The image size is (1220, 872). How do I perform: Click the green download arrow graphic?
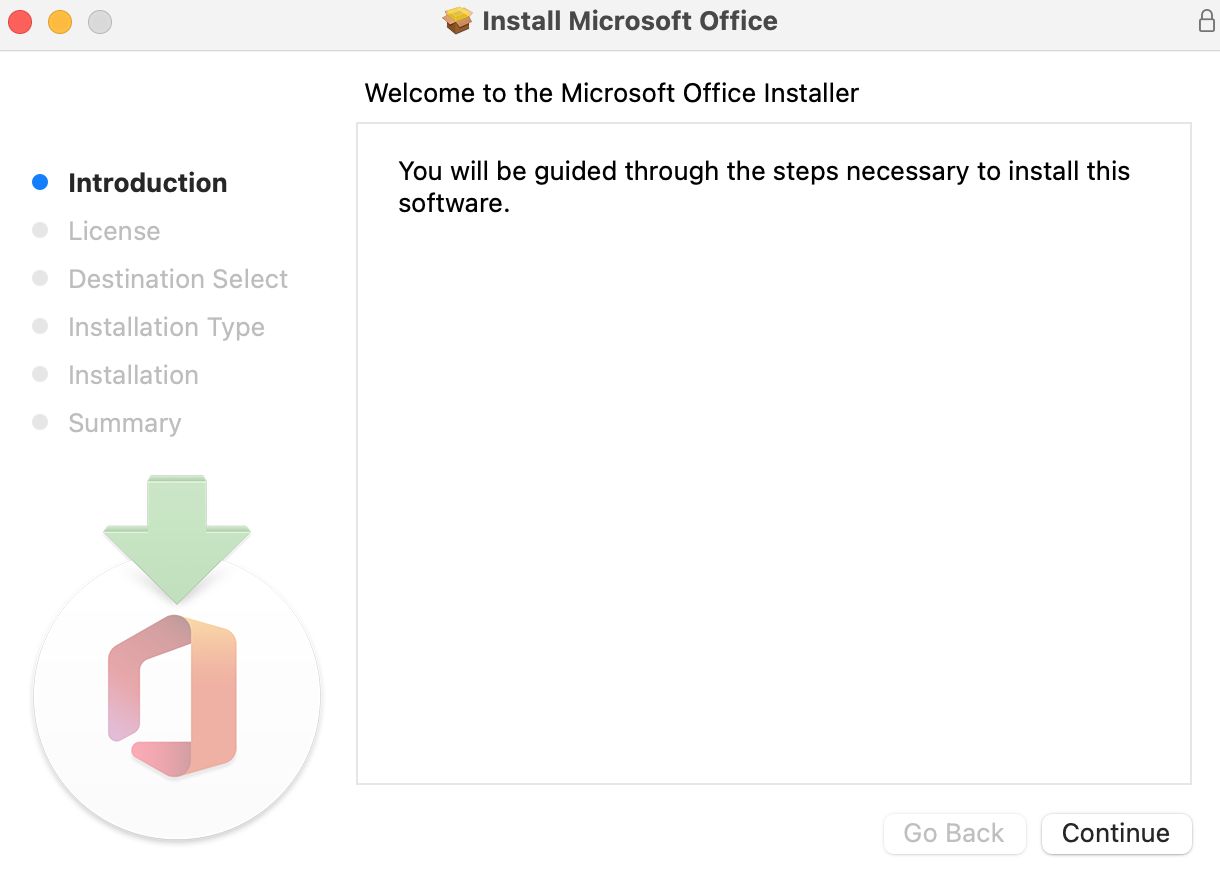coord(176,537)
